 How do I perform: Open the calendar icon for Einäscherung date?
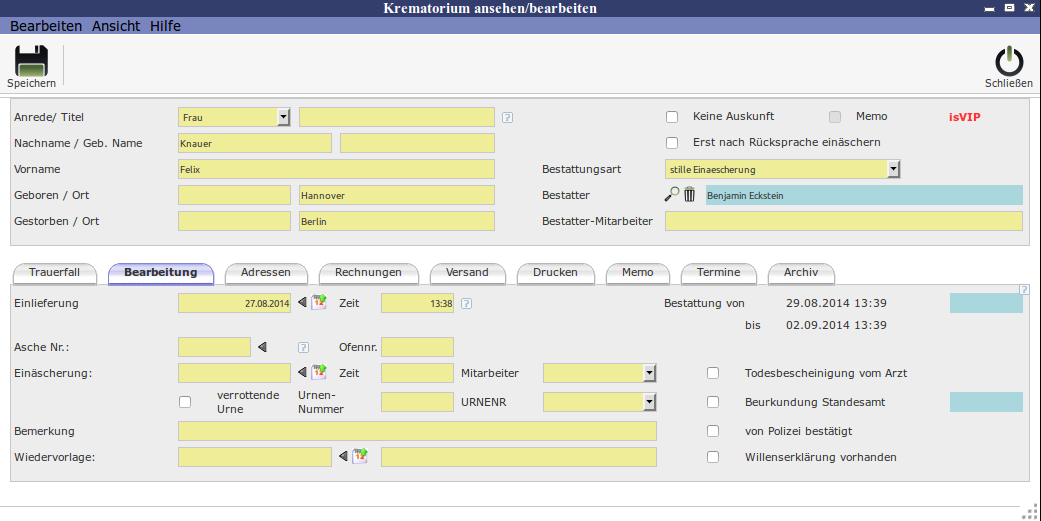319,373
